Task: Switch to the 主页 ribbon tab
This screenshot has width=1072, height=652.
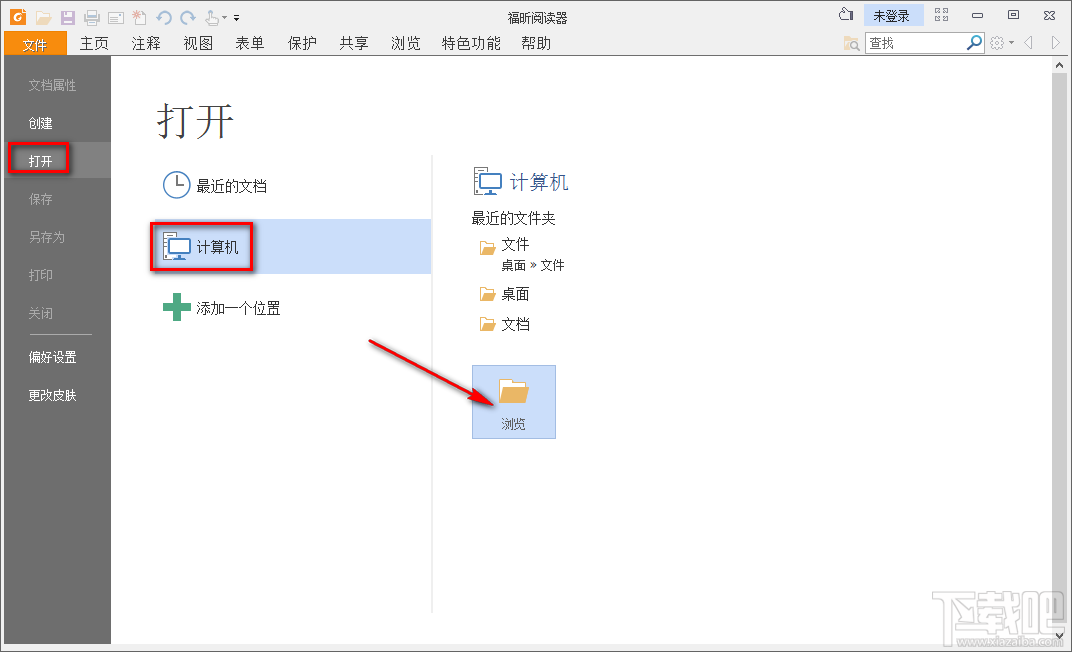Action: click(94, 43)
